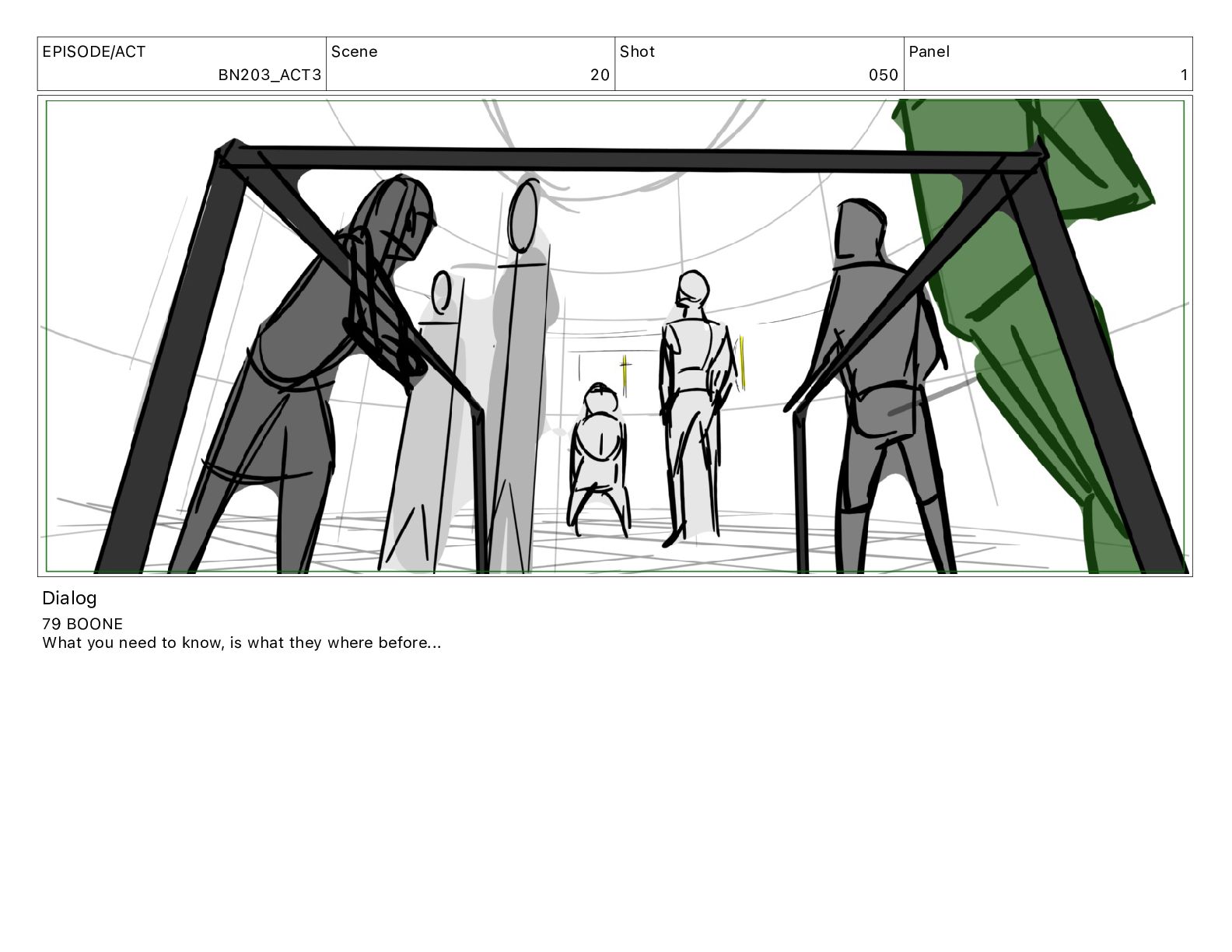Select dialog text 'What you need to know'

(133, 643)
